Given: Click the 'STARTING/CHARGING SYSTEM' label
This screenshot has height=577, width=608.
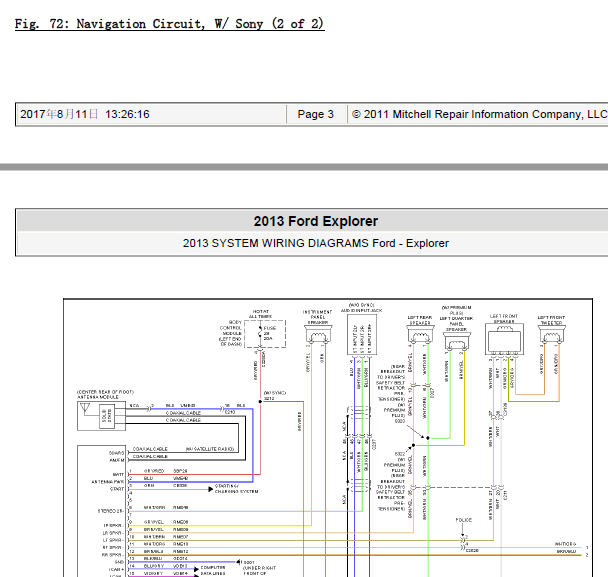Looking at the screenshot, I should [237, 489].
